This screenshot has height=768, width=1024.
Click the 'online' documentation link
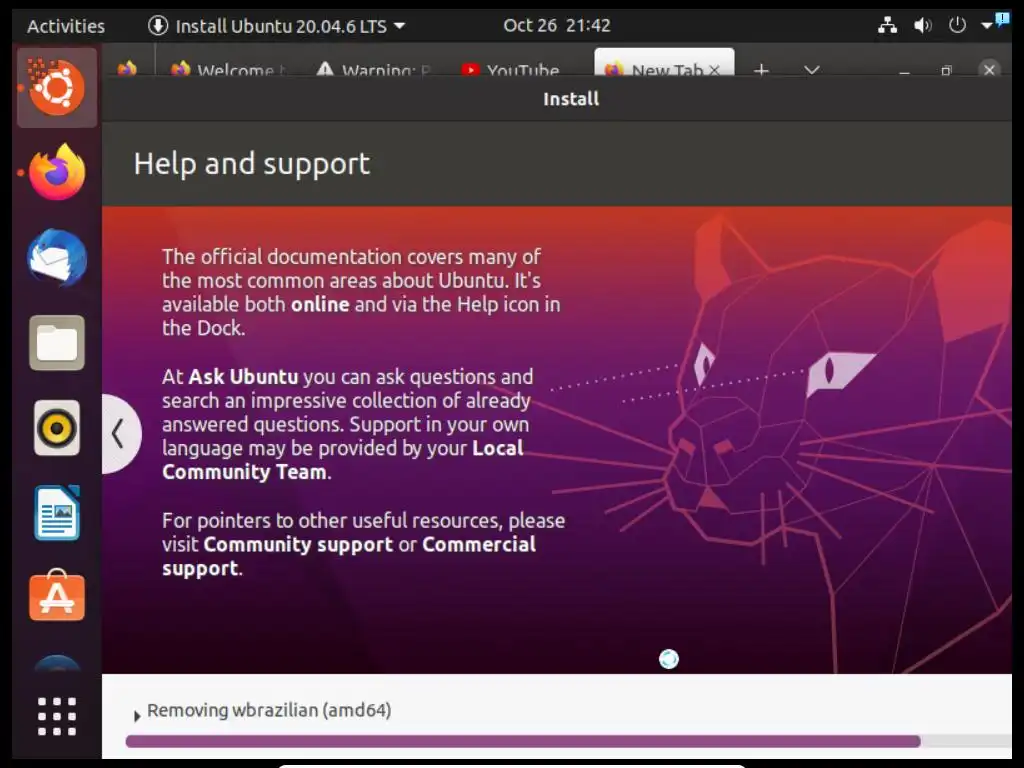pos(320,304)
